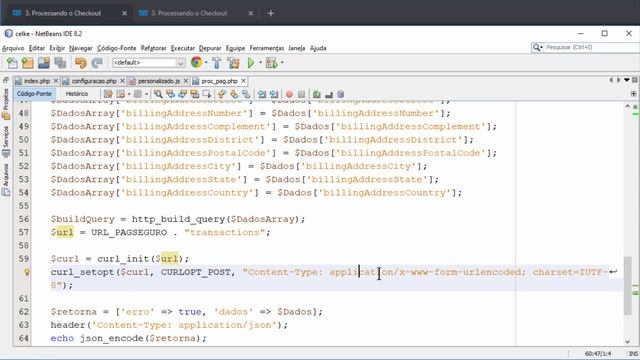Toggle Rectangular Selection icon
The height and width of the screenshot is (360, 640).
tap(207, 94)
